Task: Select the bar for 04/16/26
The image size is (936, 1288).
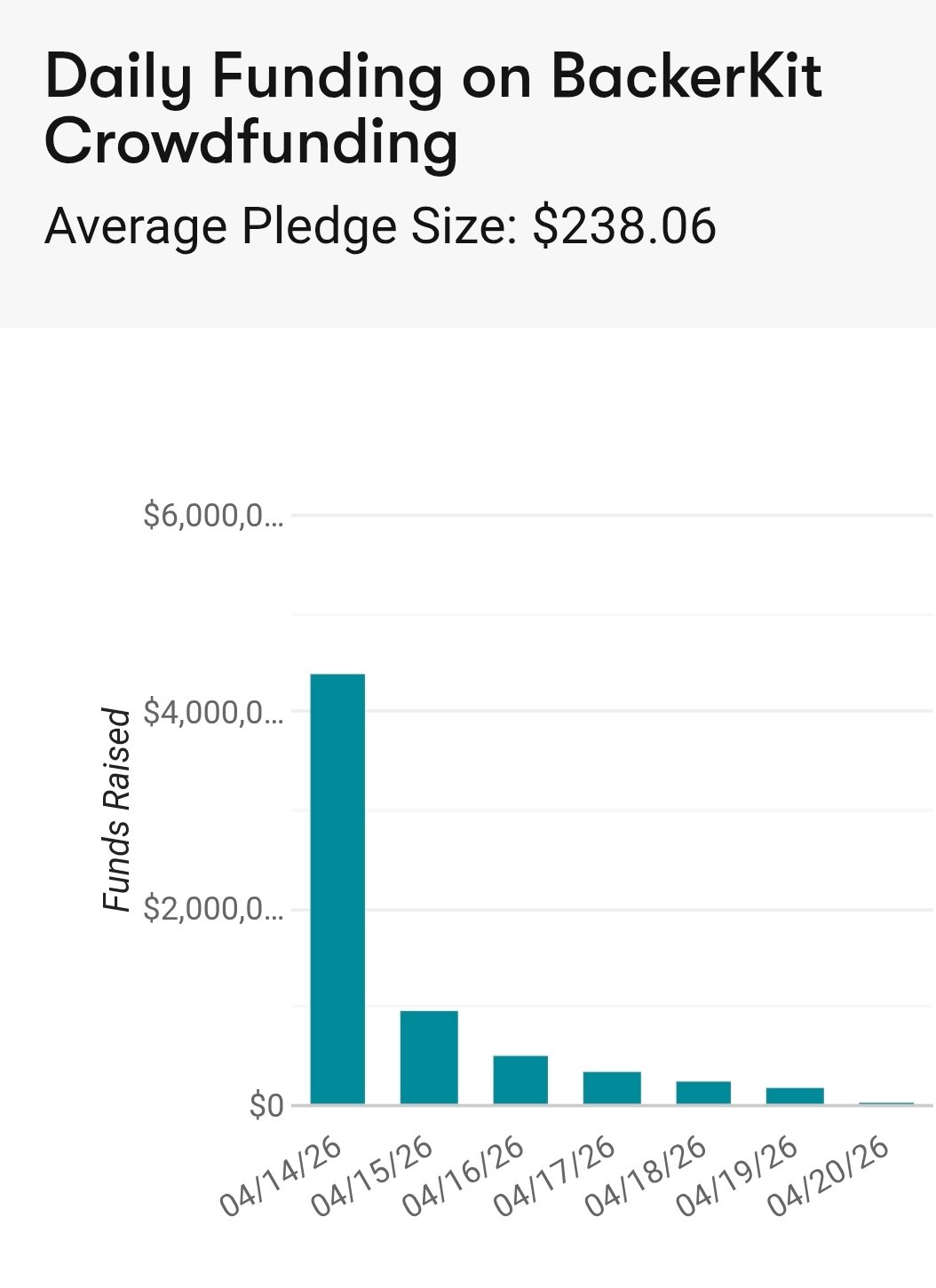Action: 520,1079
